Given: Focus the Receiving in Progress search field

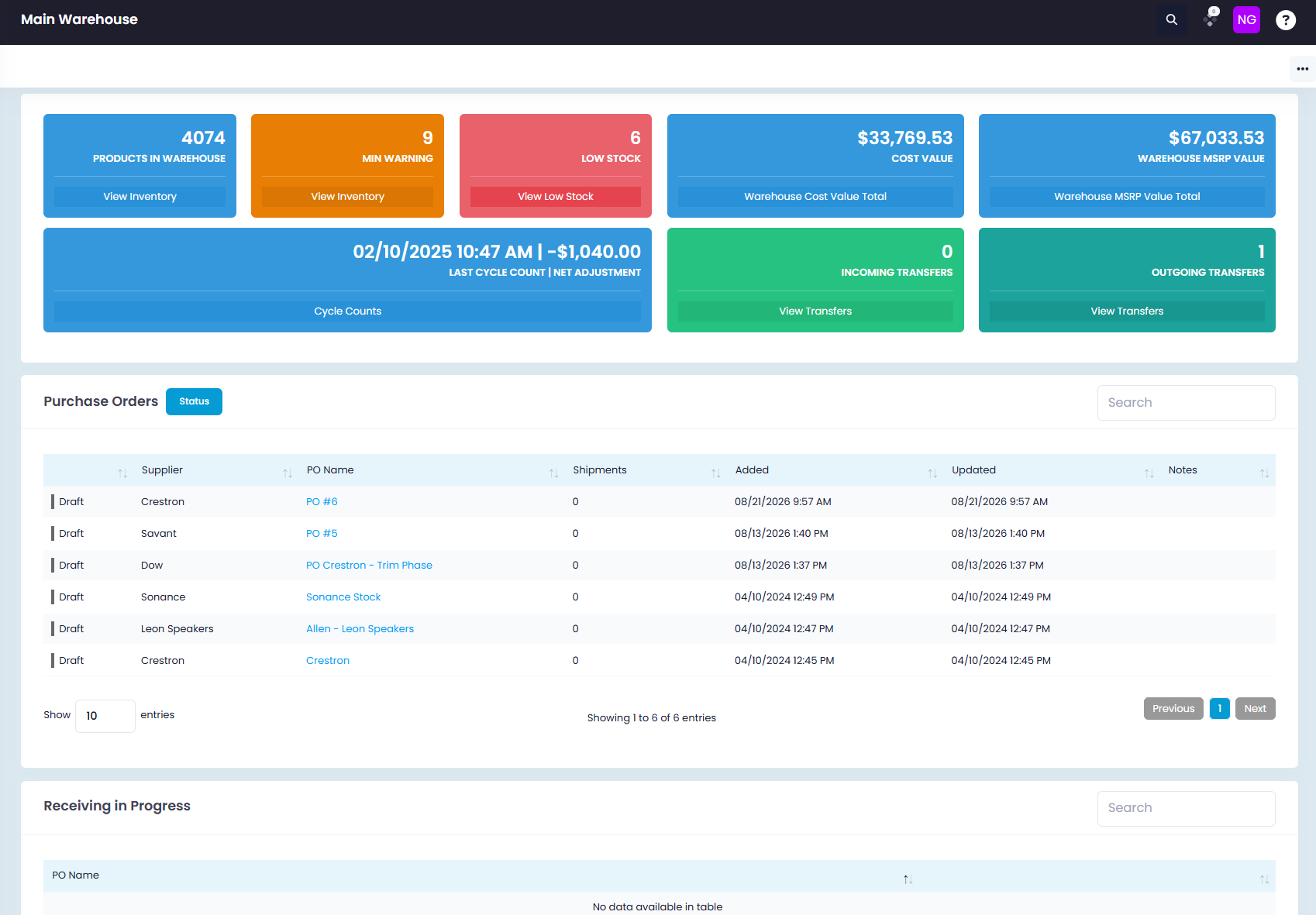Looking at the screenshot, I should [x=1186, y=808].
